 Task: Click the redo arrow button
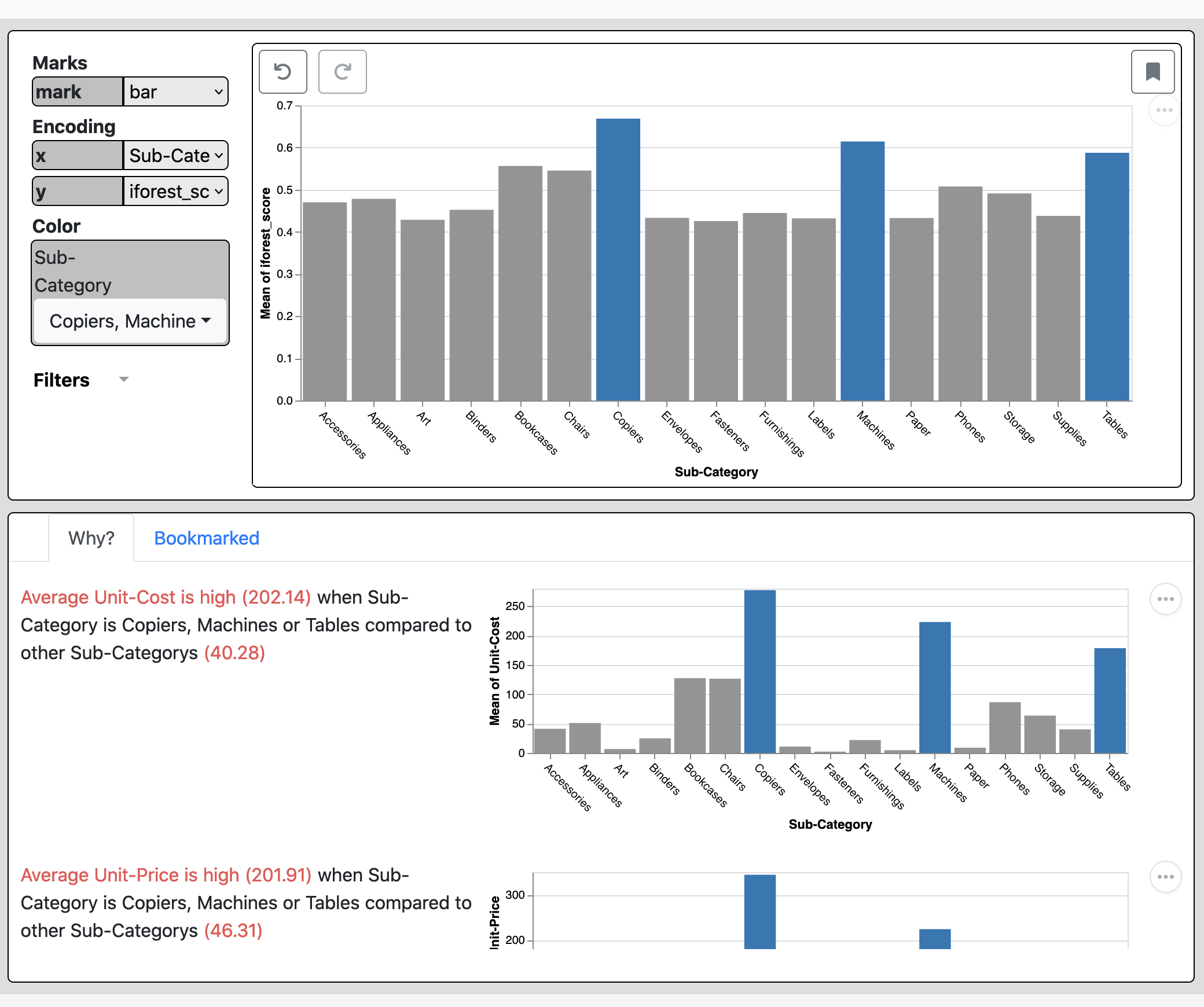click(x=342, y=72)
